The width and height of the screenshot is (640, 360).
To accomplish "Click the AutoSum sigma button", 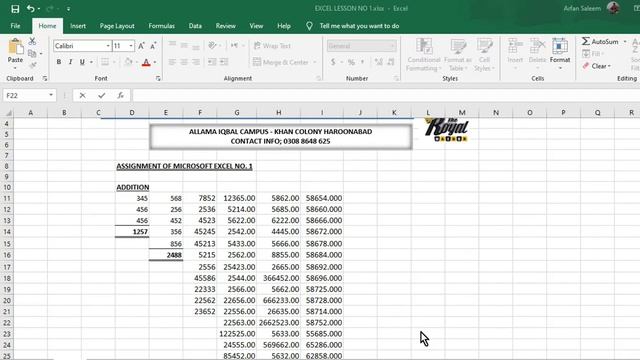I will pos(600,41).
